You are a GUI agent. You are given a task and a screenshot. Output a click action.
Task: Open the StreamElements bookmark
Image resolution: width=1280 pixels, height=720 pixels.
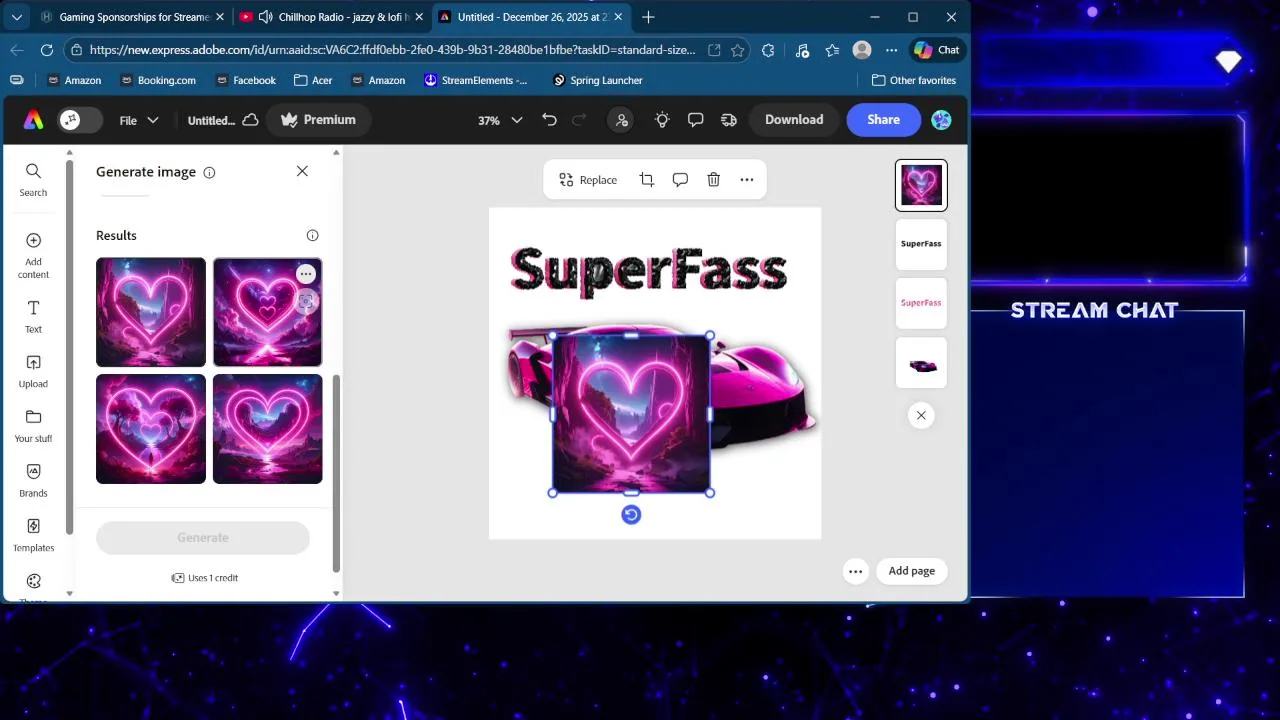click(476, 80)
